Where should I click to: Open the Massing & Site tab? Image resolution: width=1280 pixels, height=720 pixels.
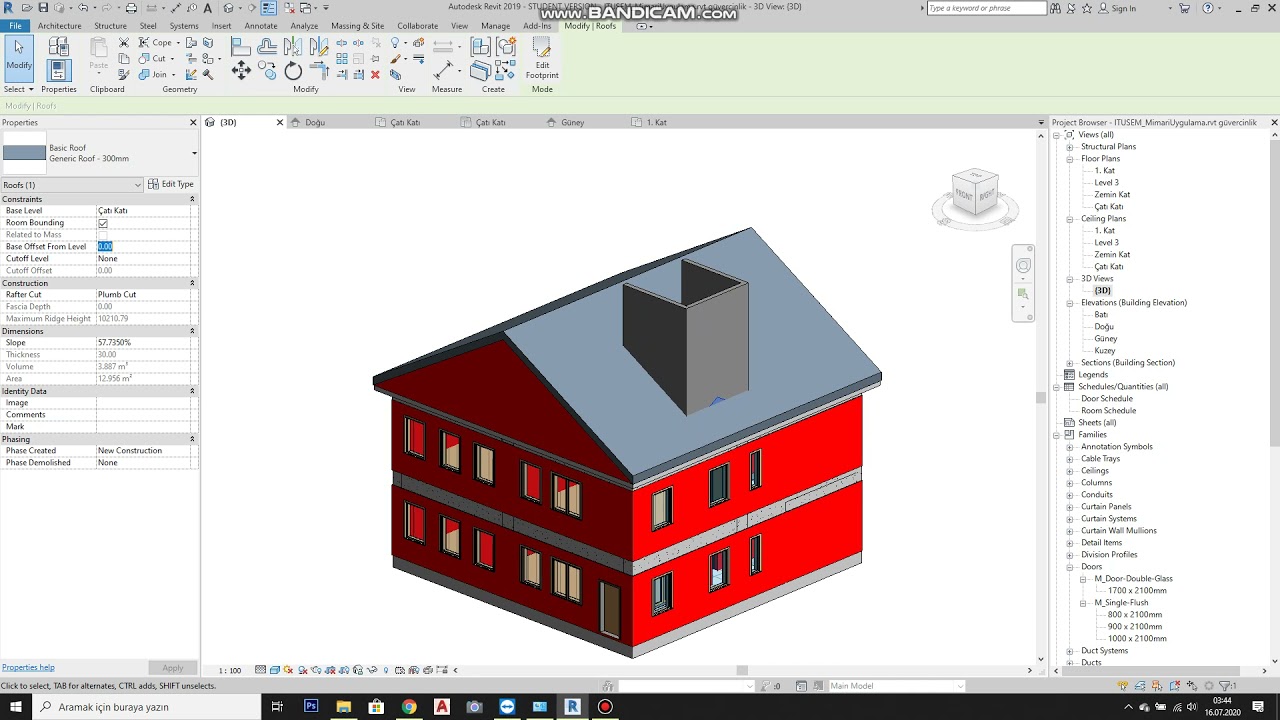[x=358, y=26]
